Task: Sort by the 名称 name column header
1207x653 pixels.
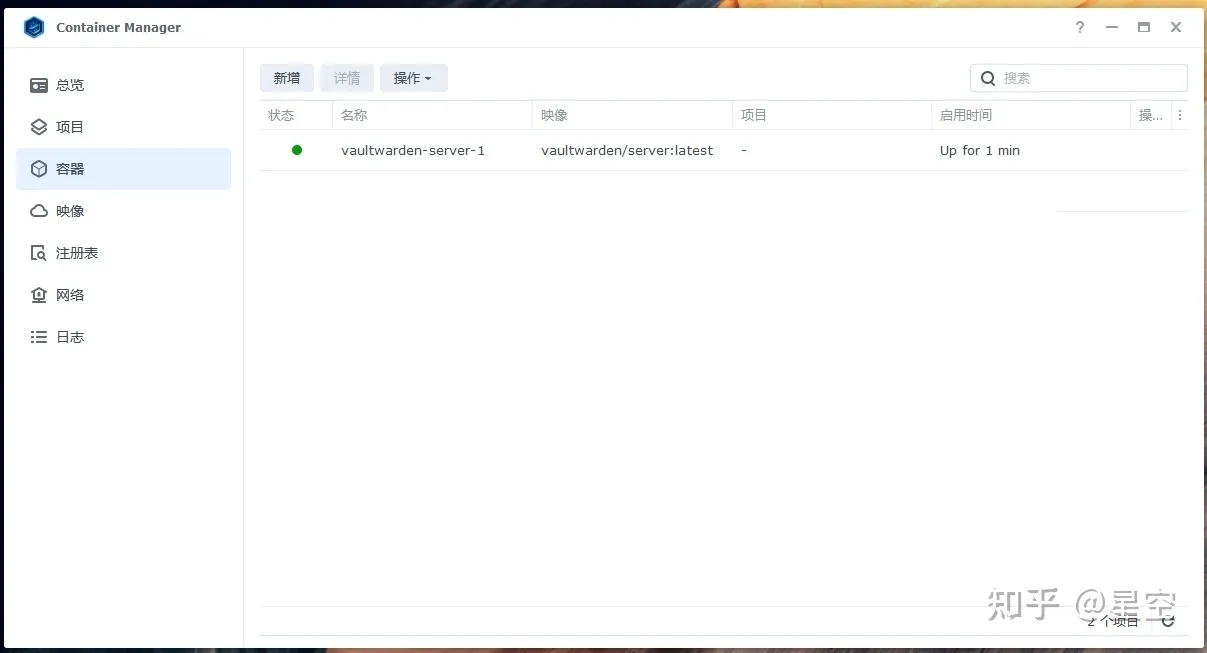Action: pos(354,115)
